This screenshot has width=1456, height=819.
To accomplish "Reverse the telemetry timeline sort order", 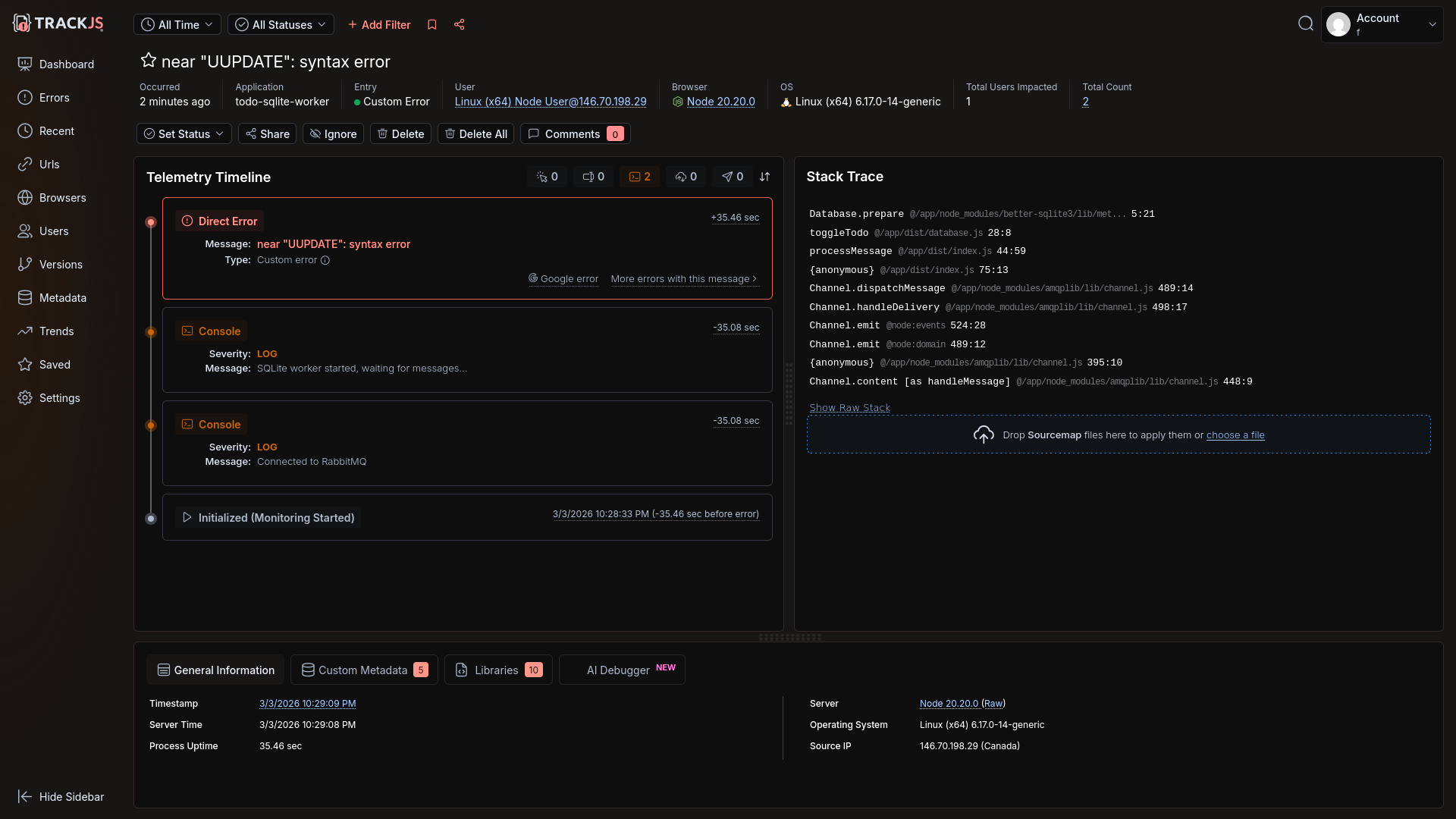I will (x=764, y=177).
